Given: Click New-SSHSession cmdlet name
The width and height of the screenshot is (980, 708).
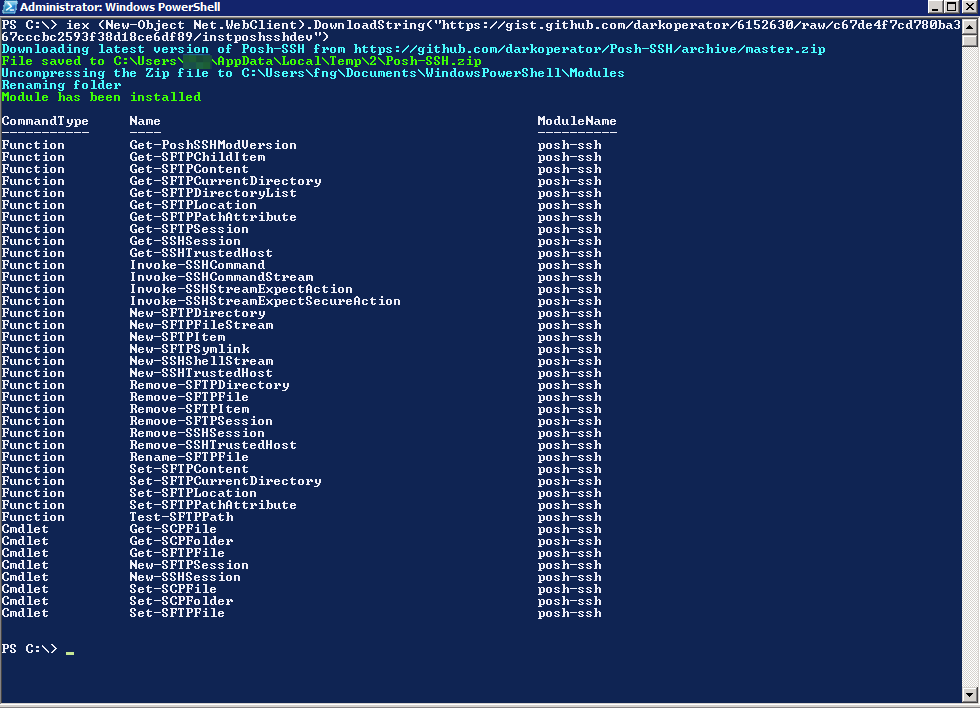Looking at the screenshot, I should point(185,577).
